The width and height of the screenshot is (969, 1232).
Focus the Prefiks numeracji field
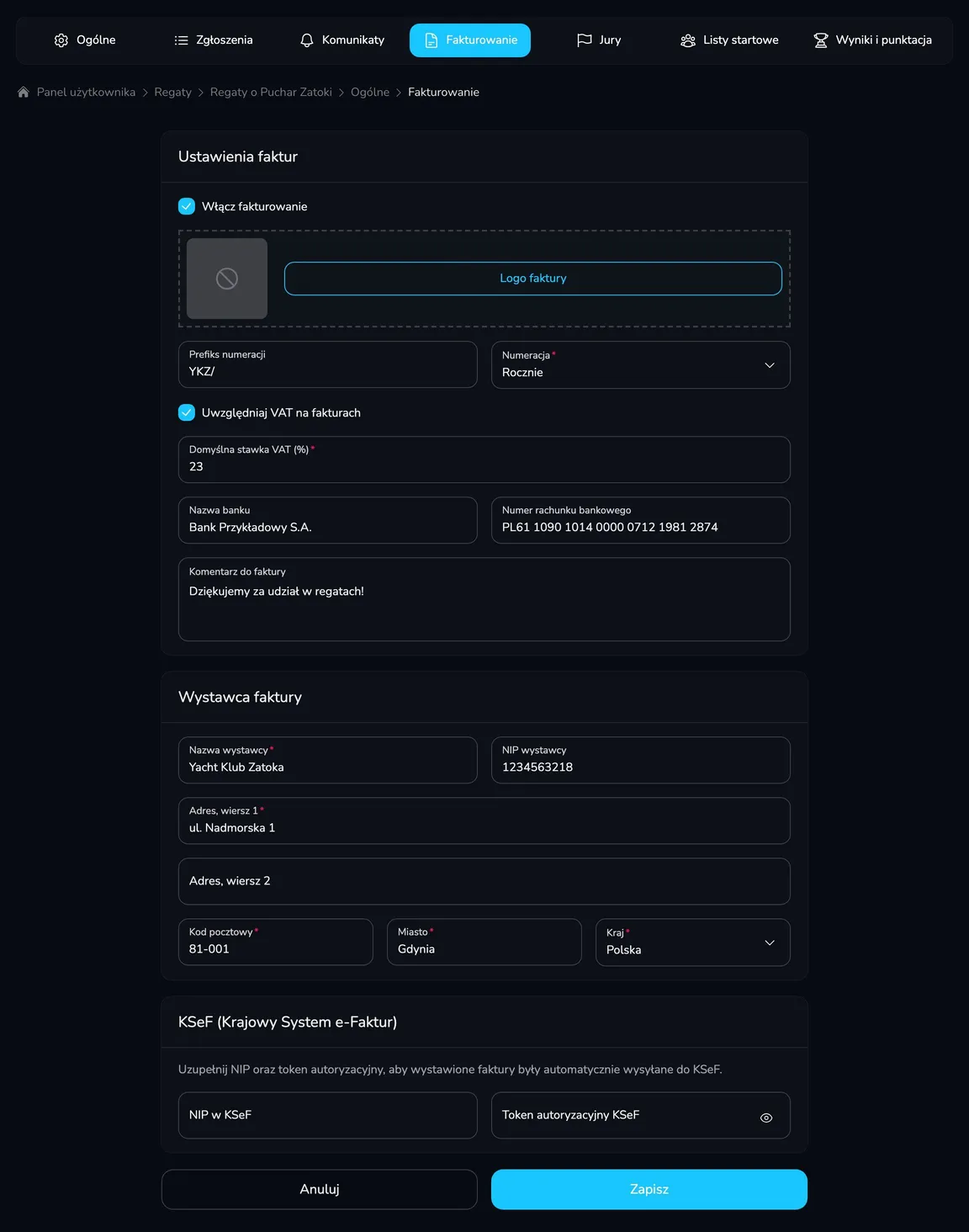pyautogui.click(x=328, y=364)
